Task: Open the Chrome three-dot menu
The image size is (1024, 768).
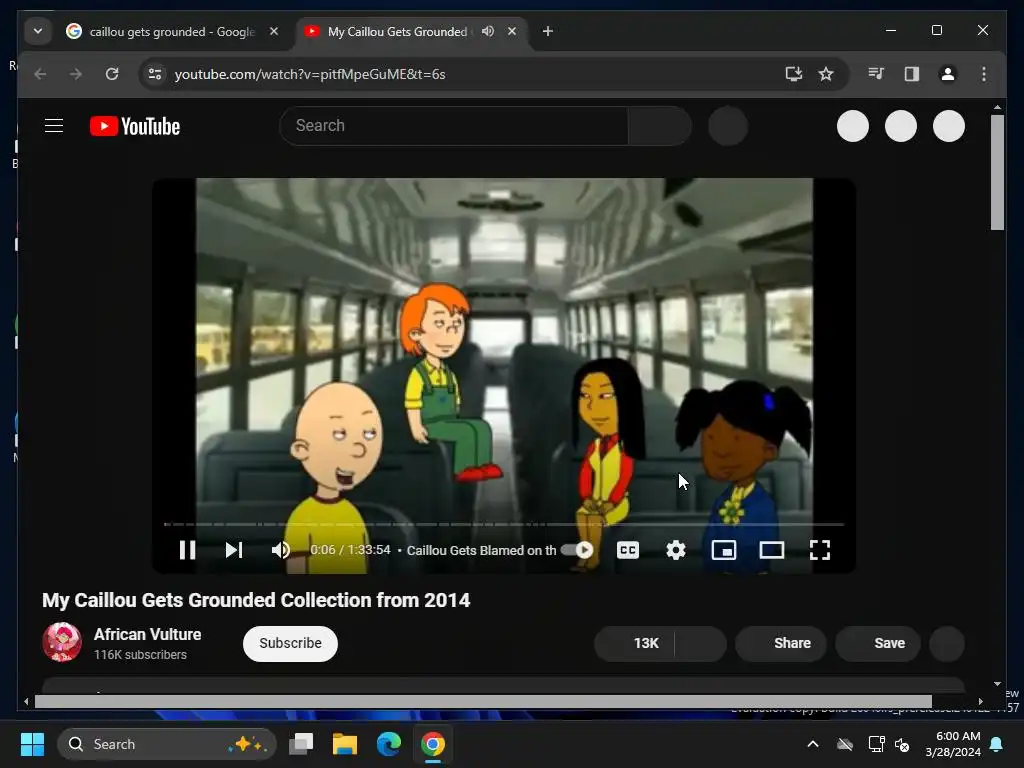Action: [984, 74]
